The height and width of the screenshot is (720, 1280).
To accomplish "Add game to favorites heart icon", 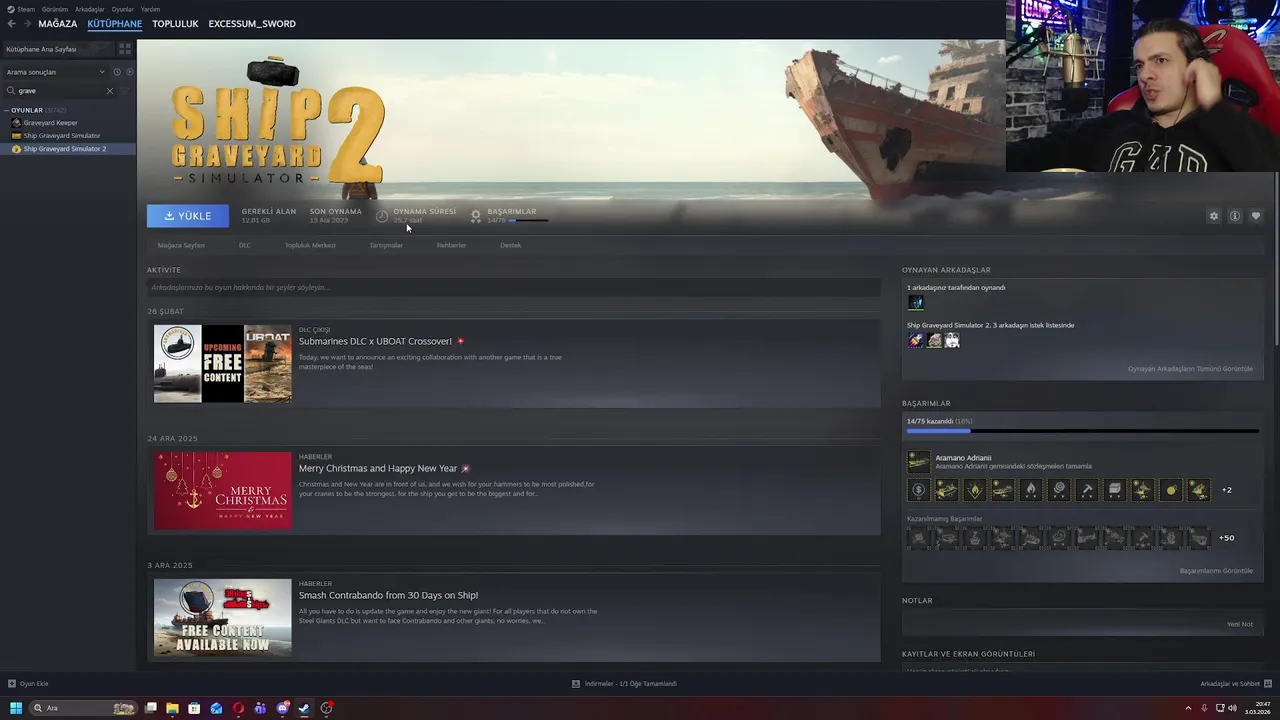I will pyautogui.click(x=1256, y=216).
